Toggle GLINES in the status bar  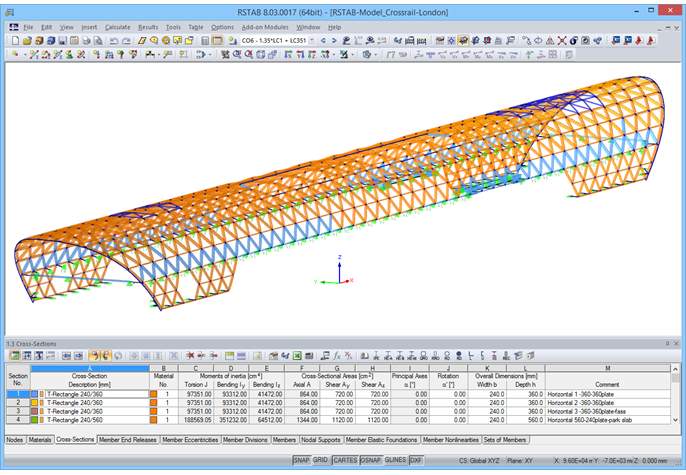coord(395,460)
